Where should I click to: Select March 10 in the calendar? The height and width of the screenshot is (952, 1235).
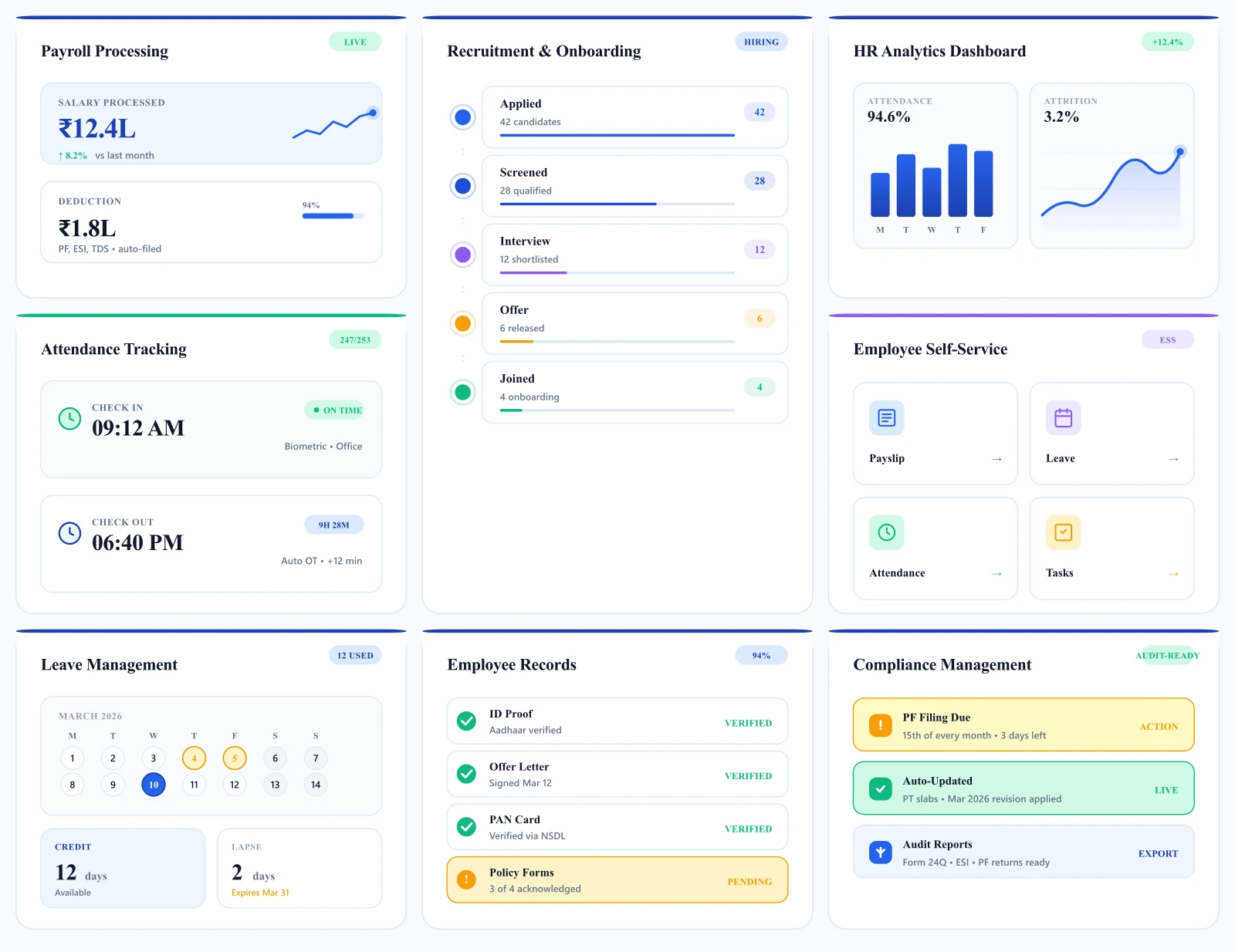(154, 785)
